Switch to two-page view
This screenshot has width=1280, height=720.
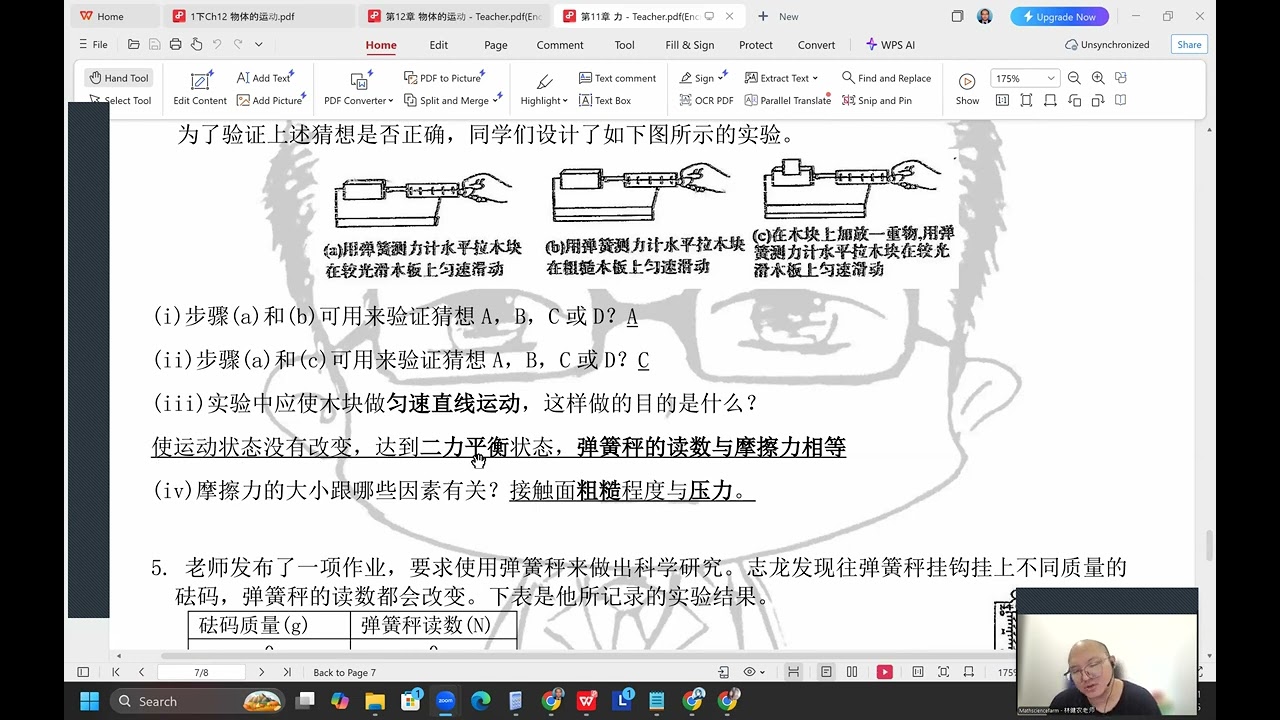coord(852,672)
